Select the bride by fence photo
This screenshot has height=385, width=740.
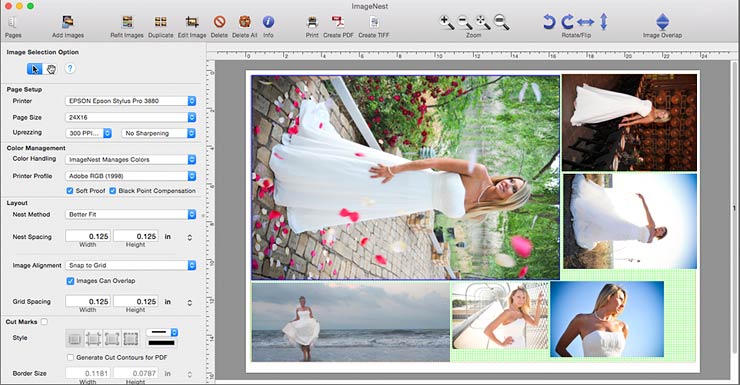[500, 315]
